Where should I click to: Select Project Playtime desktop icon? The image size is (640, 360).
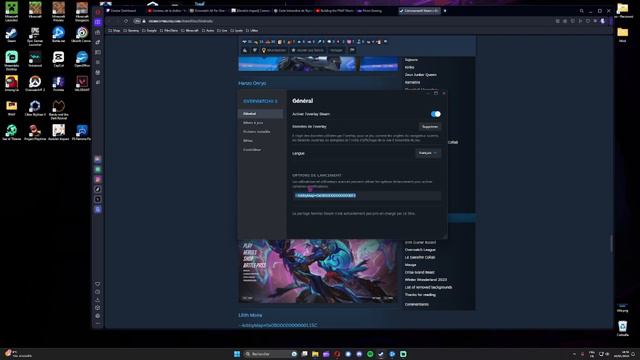pos(35,133)
